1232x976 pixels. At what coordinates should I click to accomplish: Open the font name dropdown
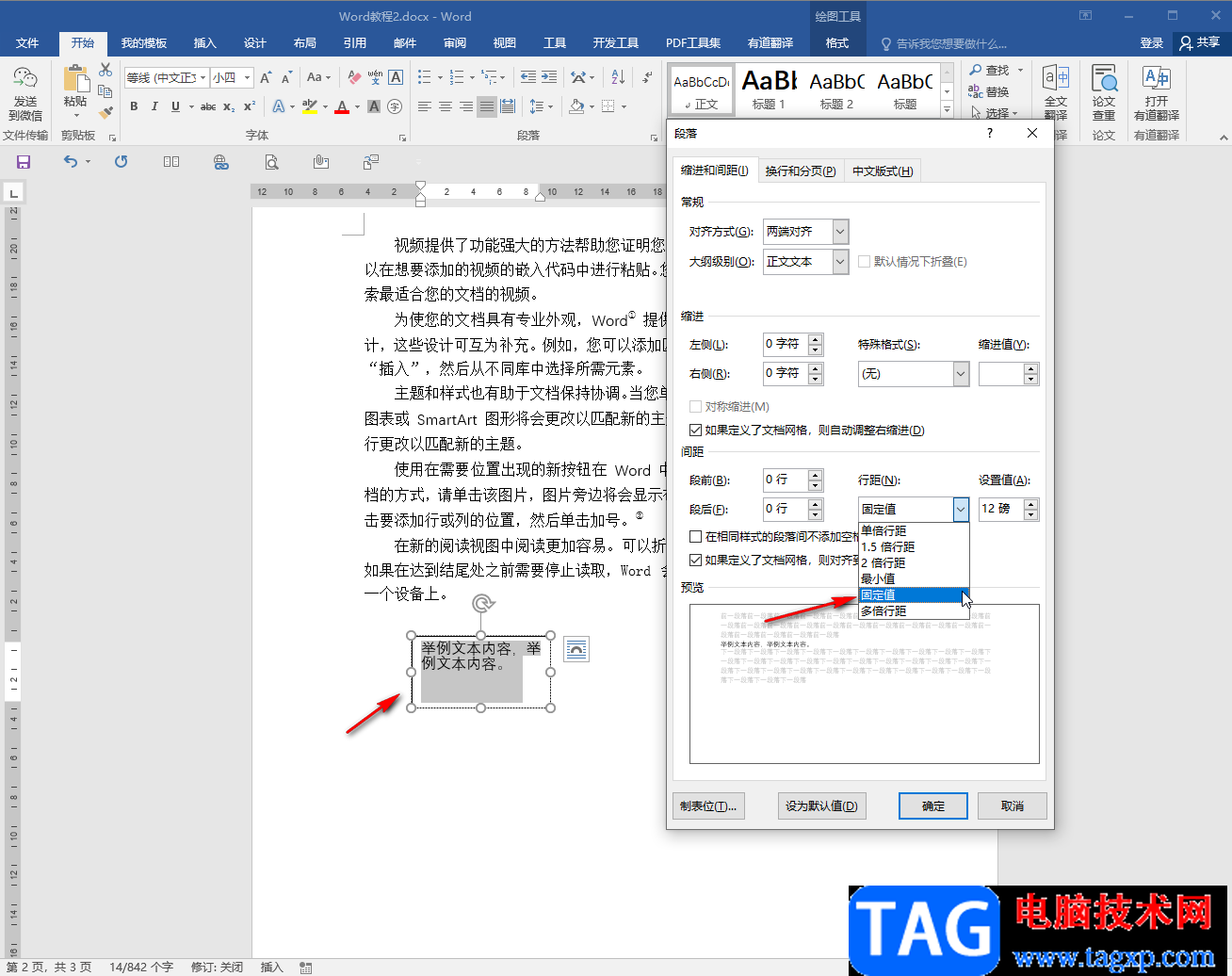point(203,77)
